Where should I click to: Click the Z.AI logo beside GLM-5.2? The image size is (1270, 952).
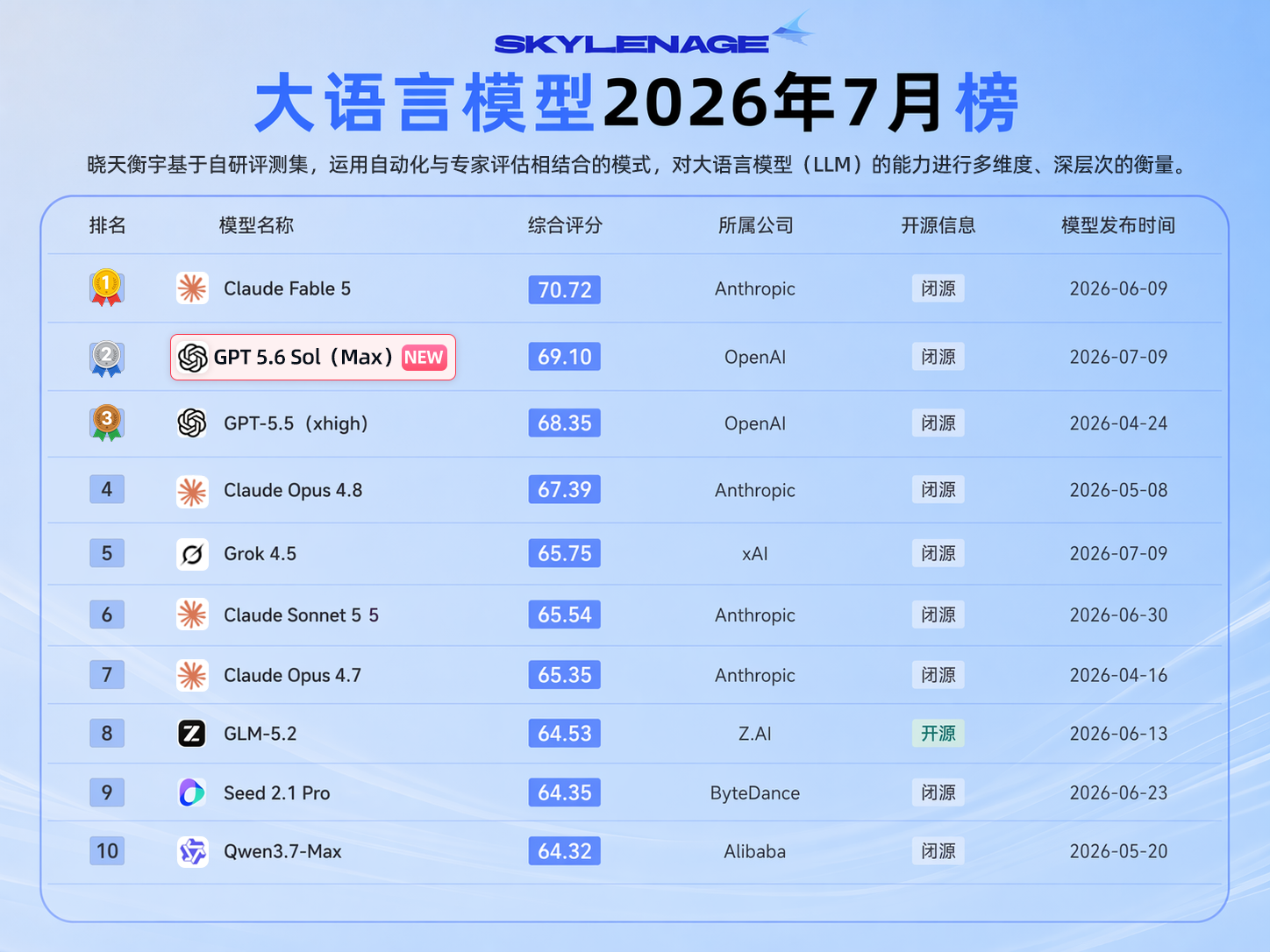tap(192, 734)
